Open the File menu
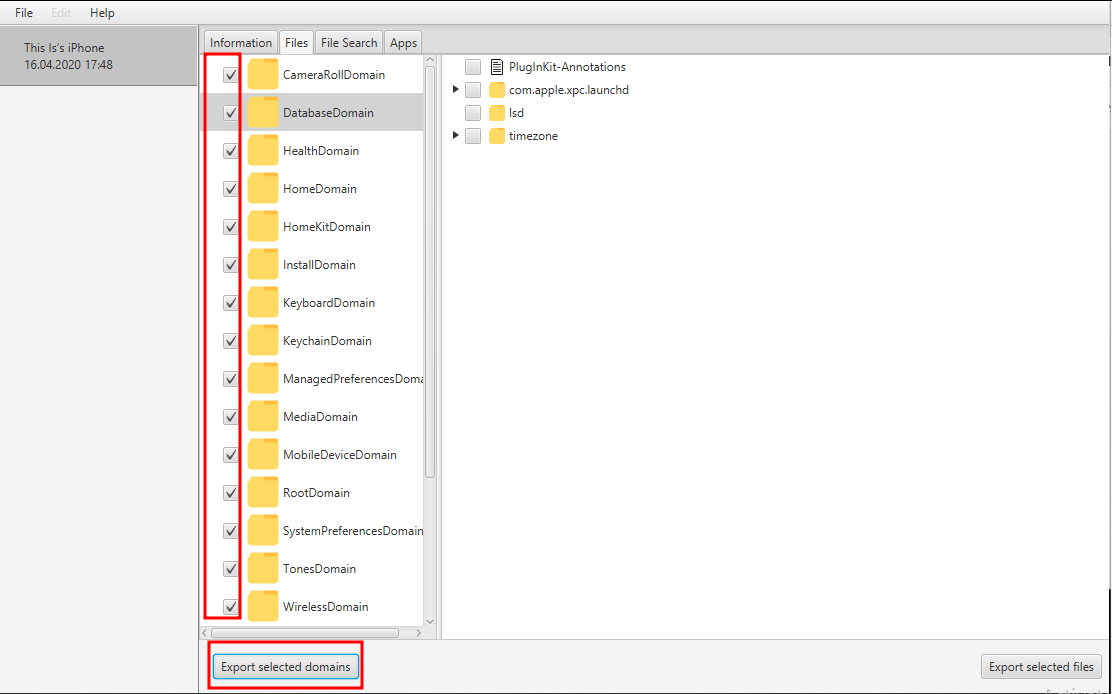Image resolution: width=1112 pixels, height=694 pixels. [24, 13]
